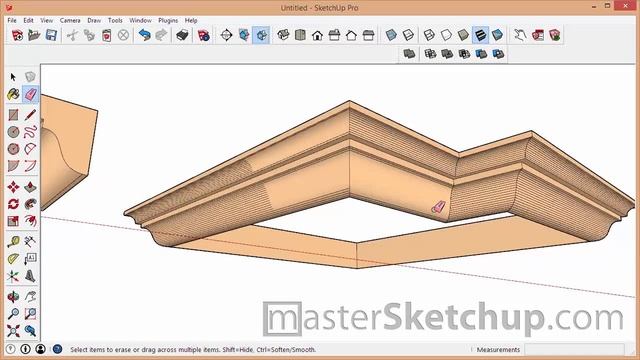Image resolution: width=640 pixels, height=360 pixels.
Task: Redo the action with gray arrow
Action: tap(162, 35)
